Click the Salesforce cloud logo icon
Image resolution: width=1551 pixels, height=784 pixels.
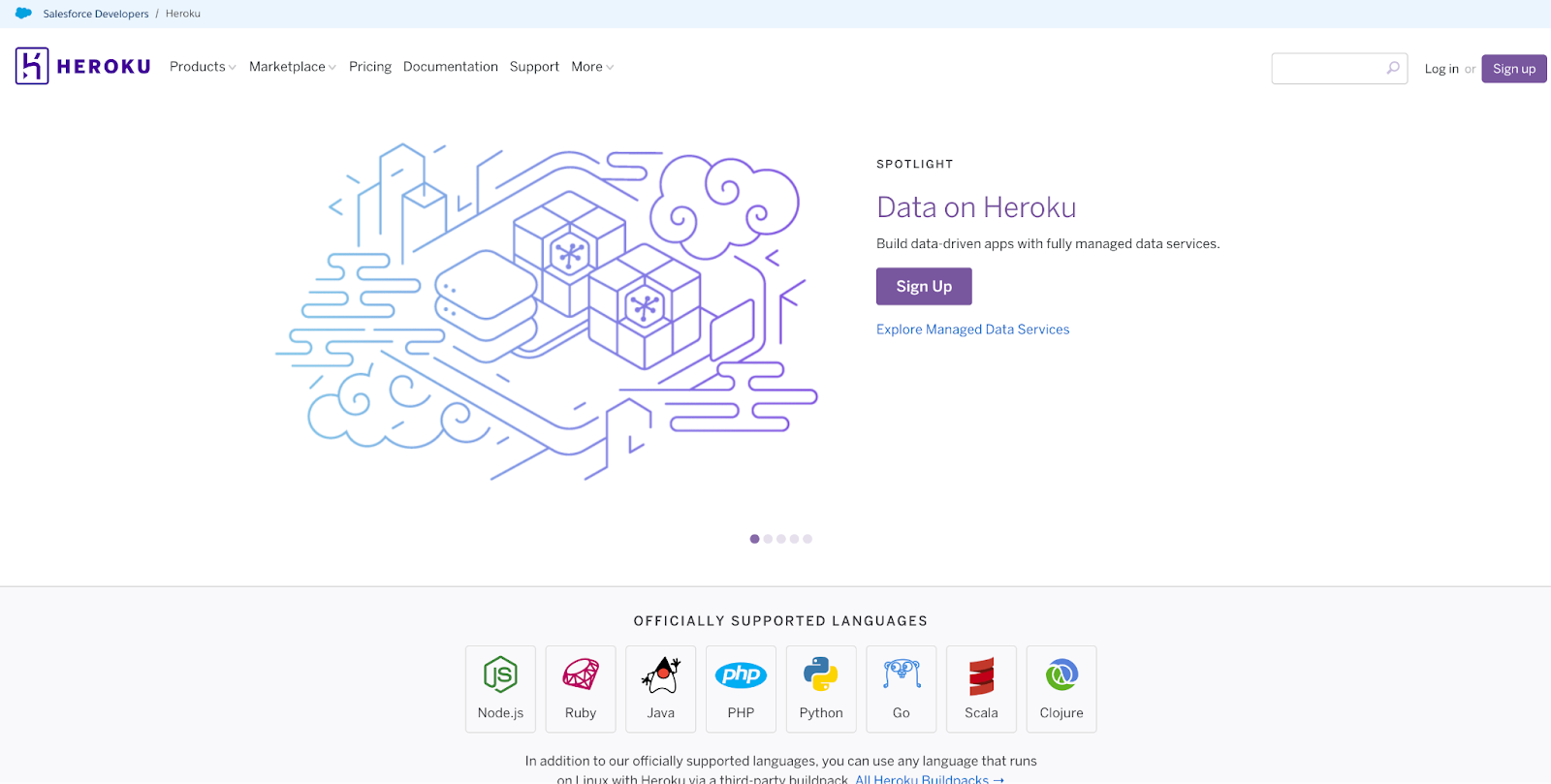coord(23,14)
